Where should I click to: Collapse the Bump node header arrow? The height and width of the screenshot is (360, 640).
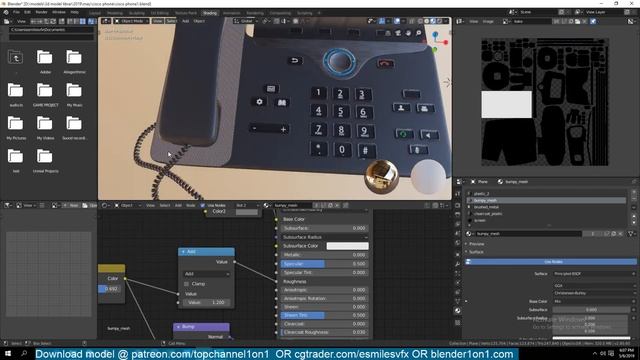(178, 327)
